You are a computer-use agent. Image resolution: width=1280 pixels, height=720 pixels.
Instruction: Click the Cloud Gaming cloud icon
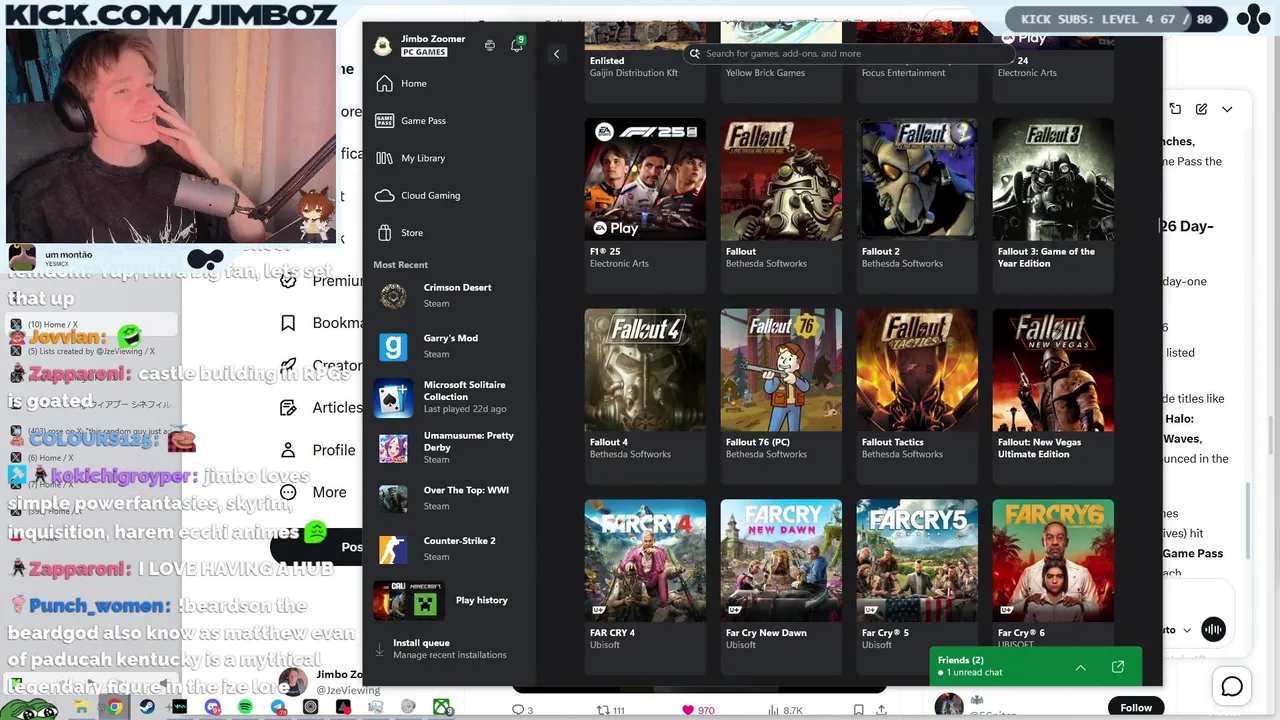384,196
